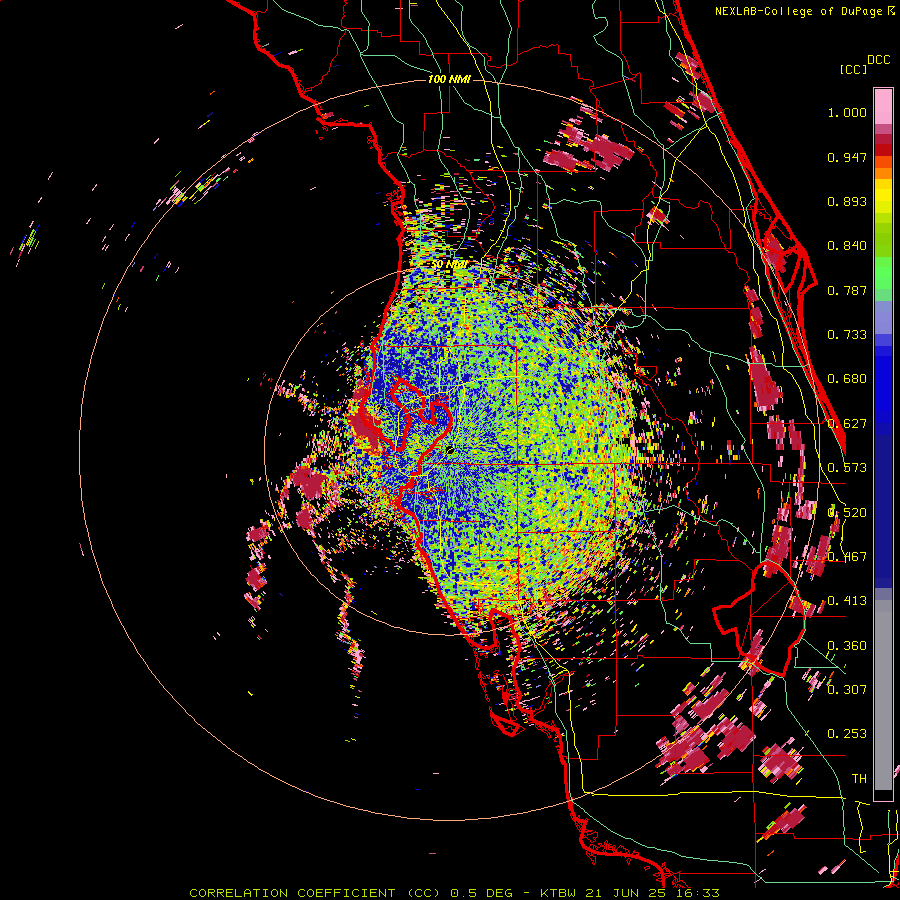Click the radar site marker at map center
Viewport: 900px width, 900px height.
pos(450,450)
